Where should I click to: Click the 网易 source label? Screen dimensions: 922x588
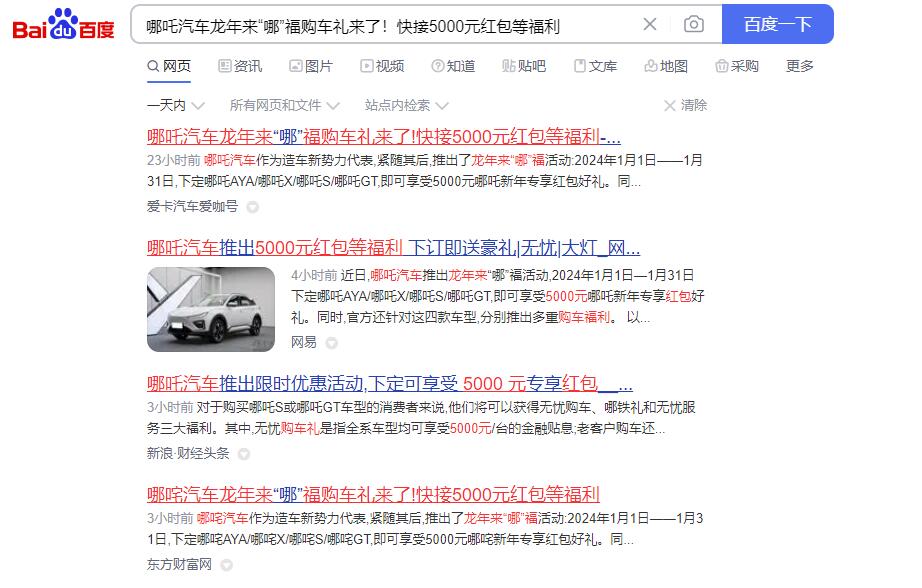click(304, 342)
